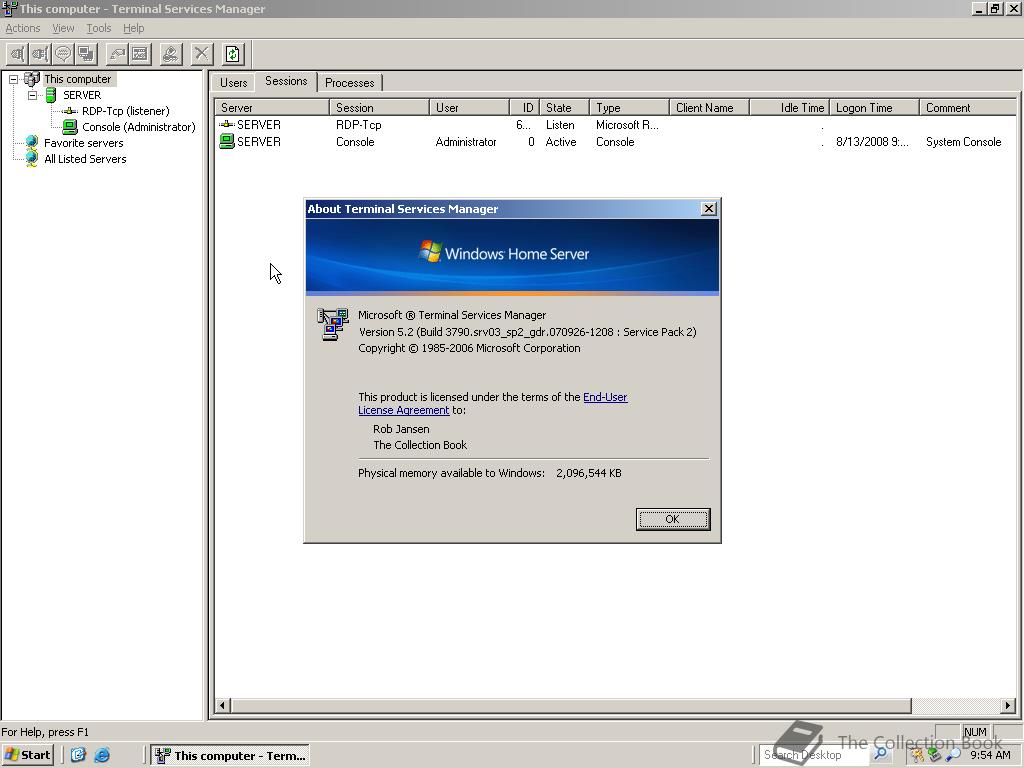Click the computers icon beside This computer

coord(31,79)
